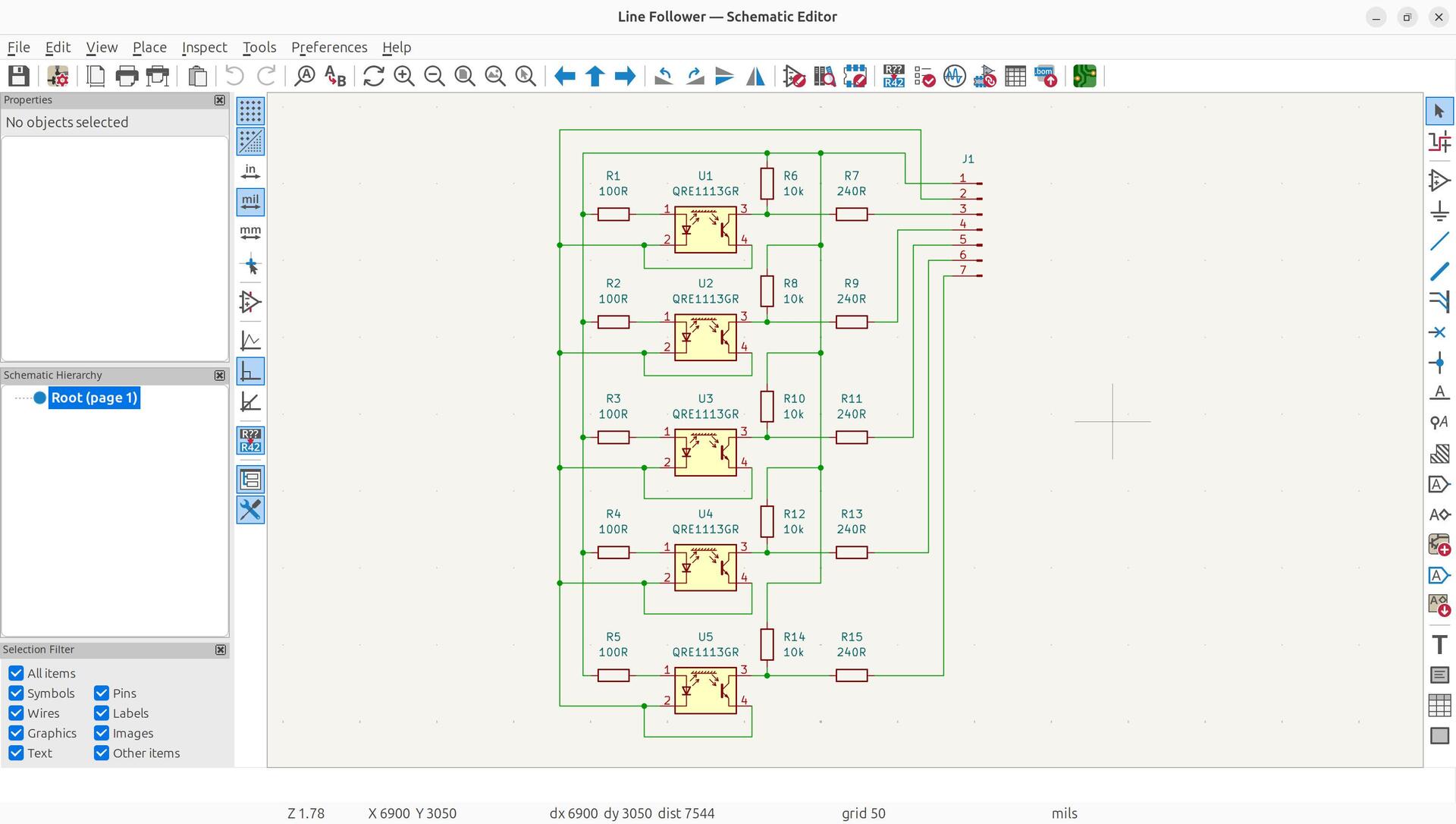Image resolution: width=1456 pixels, height=824 pixels.
Task: Open Symbol Fields Table icon
Action: [1015, 76]
